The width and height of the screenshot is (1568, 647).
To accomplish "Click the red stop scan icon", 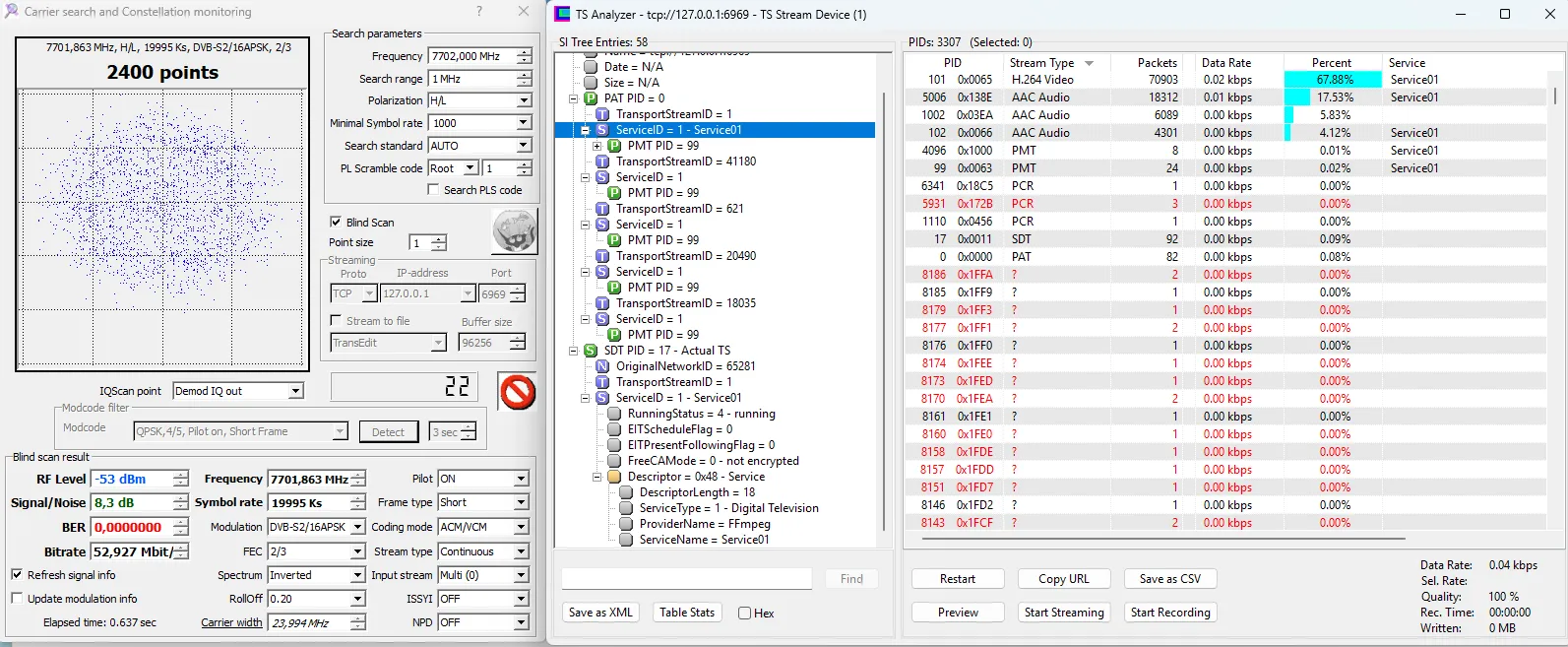I will tap(518, 392).
